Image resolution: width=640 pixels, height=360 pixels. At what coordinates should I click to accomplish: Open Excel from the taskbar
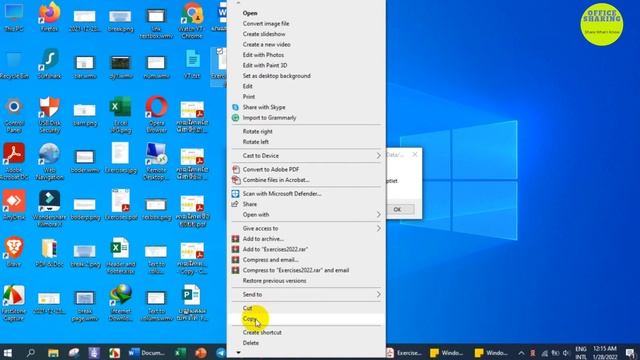tap(181, 353)
